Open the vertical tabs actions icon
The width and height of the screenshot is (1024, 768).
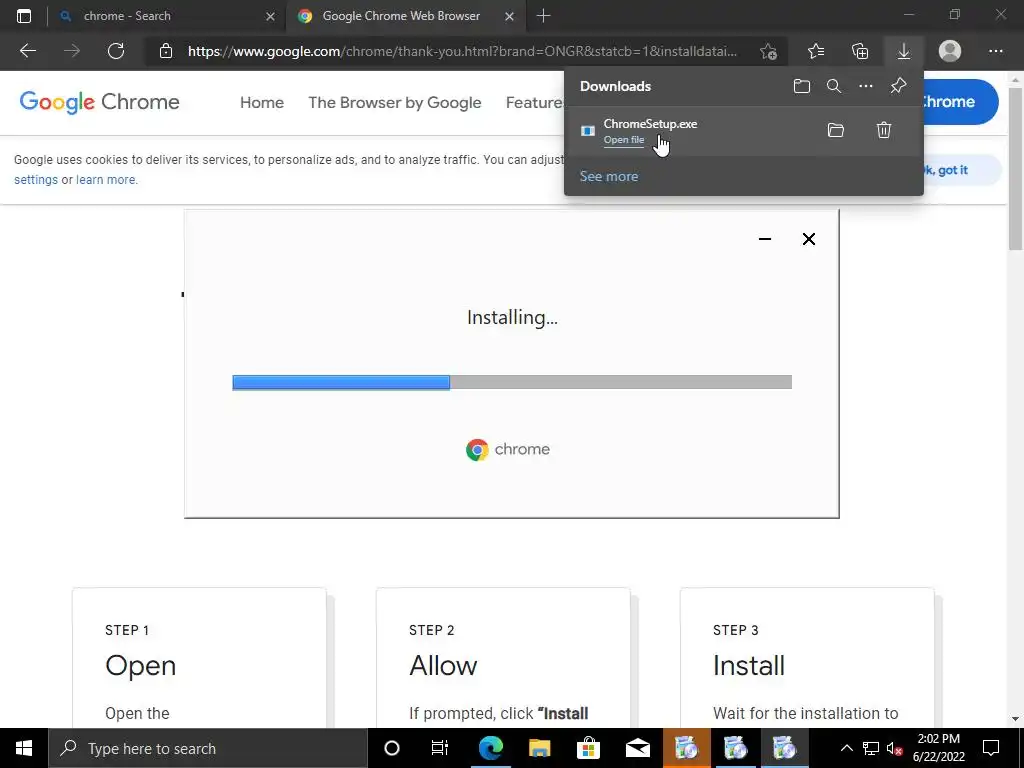(x=24, y=16)
